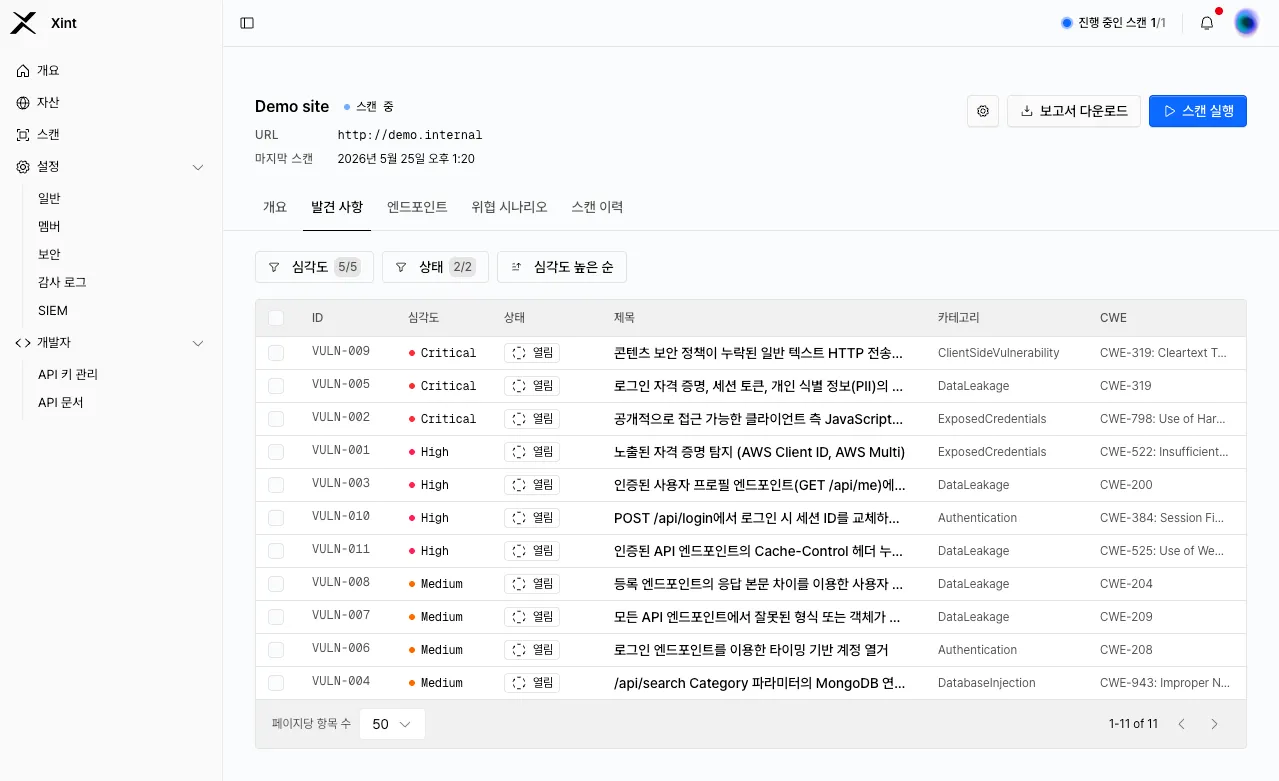
Task: Click the code icon beside 개발자
Action: point(23,343)
